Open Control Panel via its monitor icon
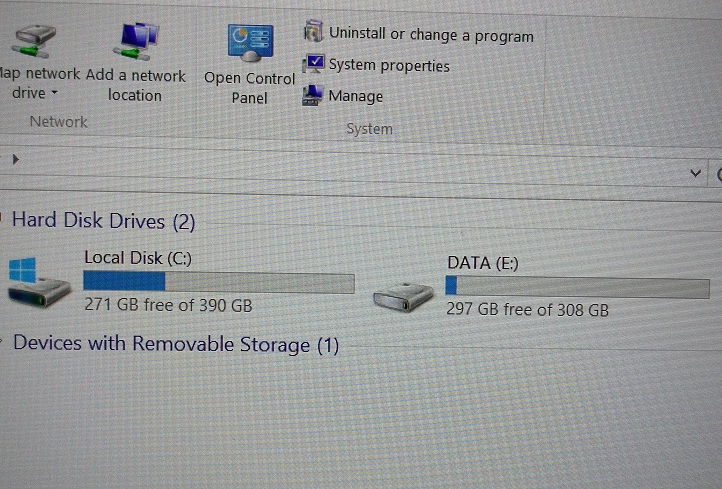Viewport: 722px width, 489px height. [x=250, y=43]
